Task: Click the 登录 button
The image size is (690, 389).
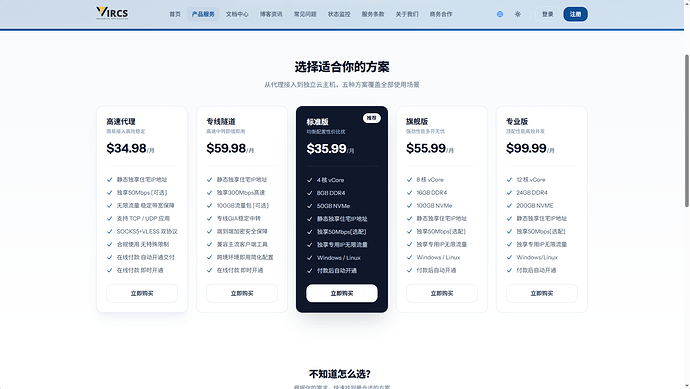Action: pyautogui.click(x=547, y=14)
